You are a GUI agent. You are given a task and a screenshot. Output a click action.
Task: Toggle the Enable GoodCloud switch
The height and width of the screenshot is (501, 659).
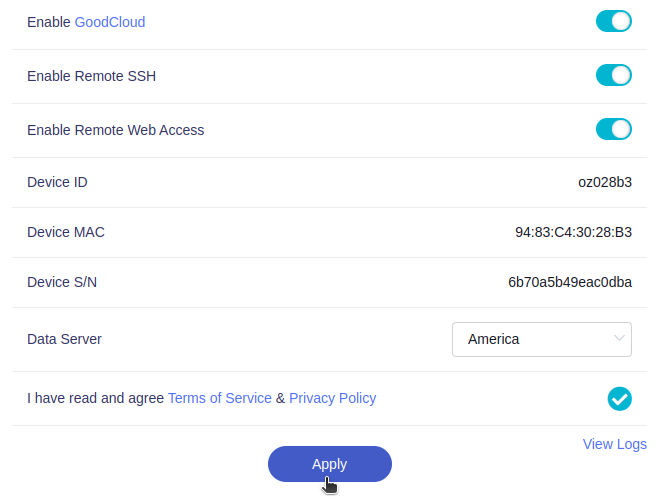pyautogui.click(x=613, y=21)
